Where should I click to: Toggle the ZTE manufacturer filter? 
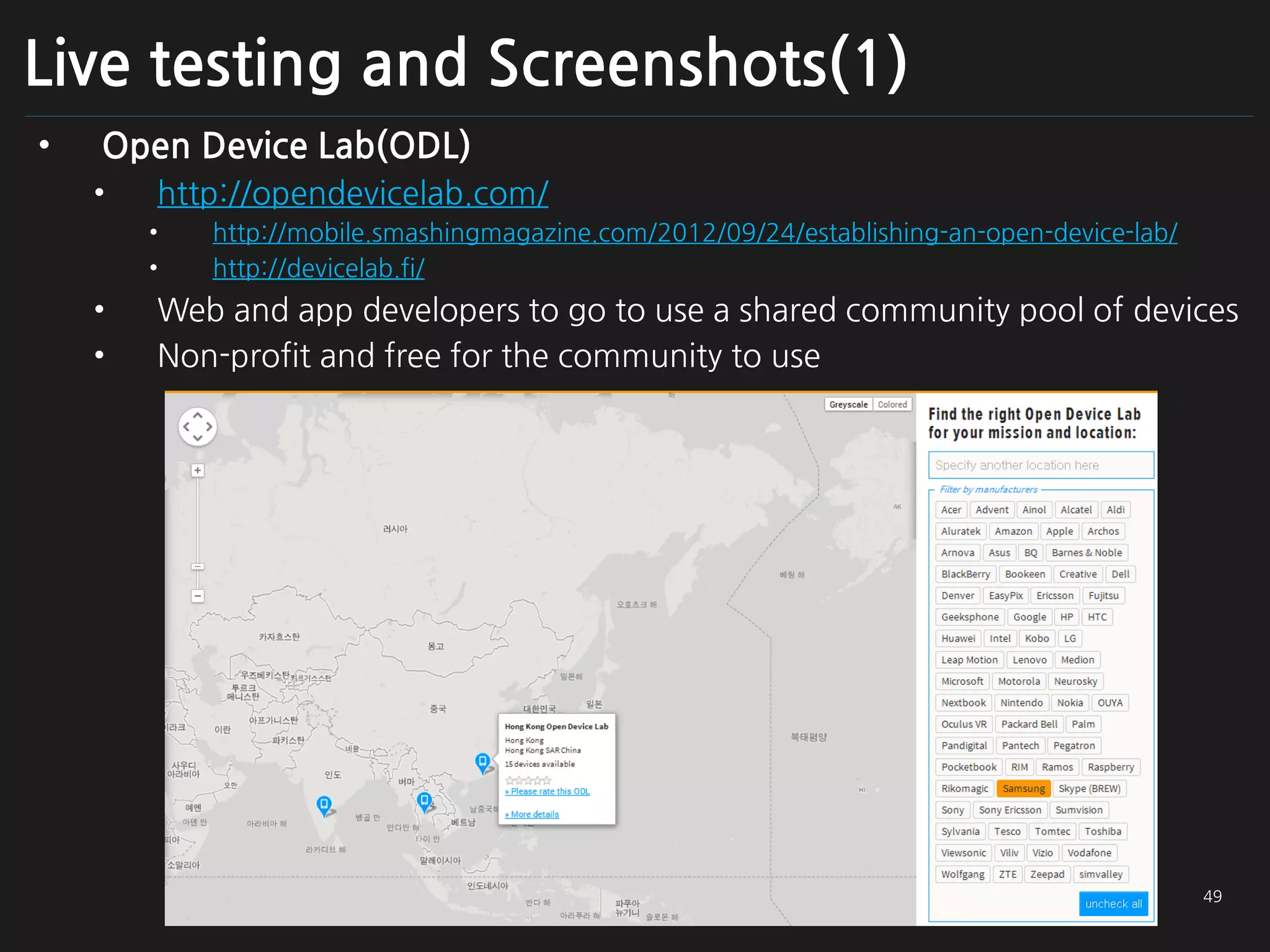coord(1008,875)
